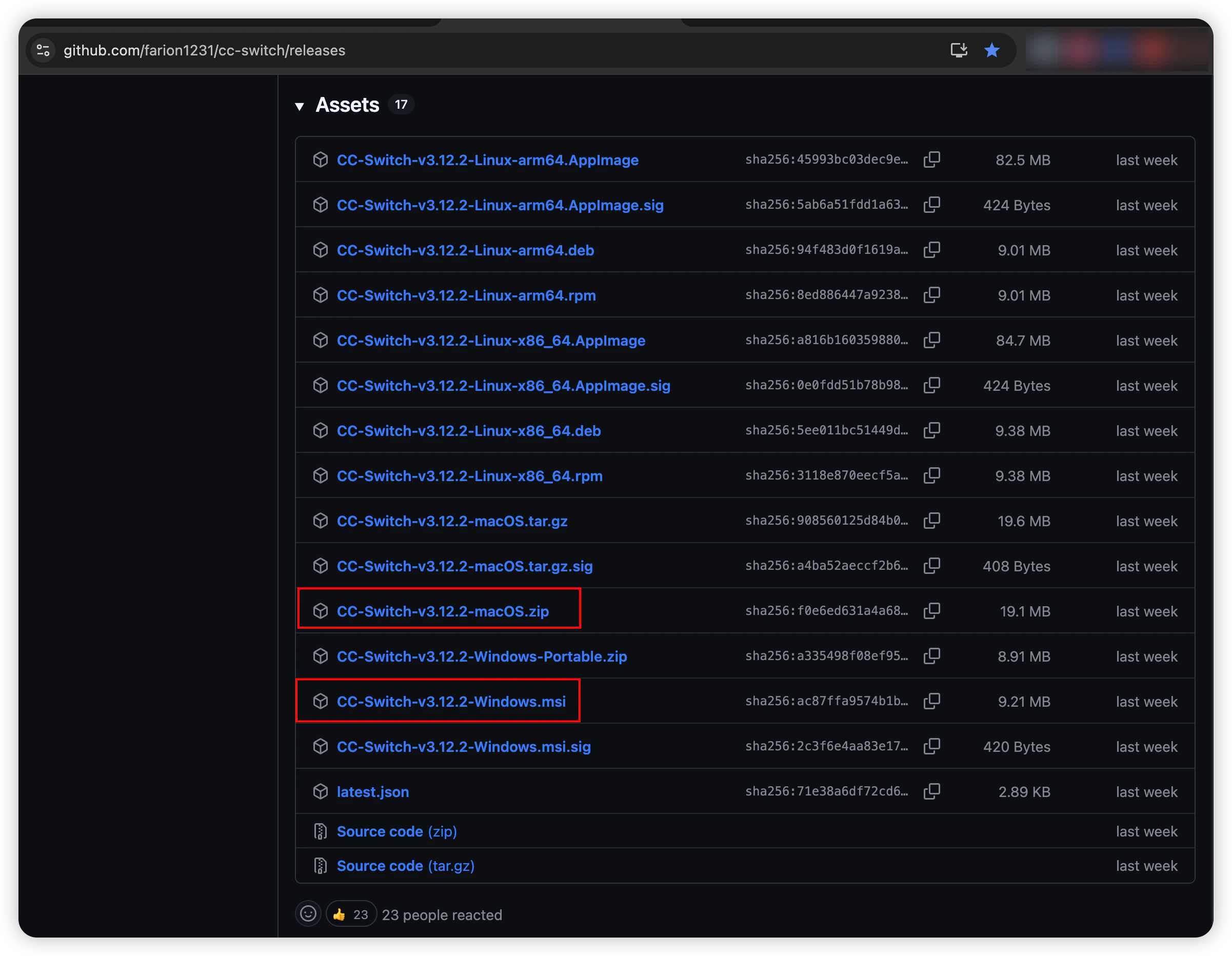The image size is (1232, 956).
Task: Copy hash of latest.json file
Action: coord(931,791)
